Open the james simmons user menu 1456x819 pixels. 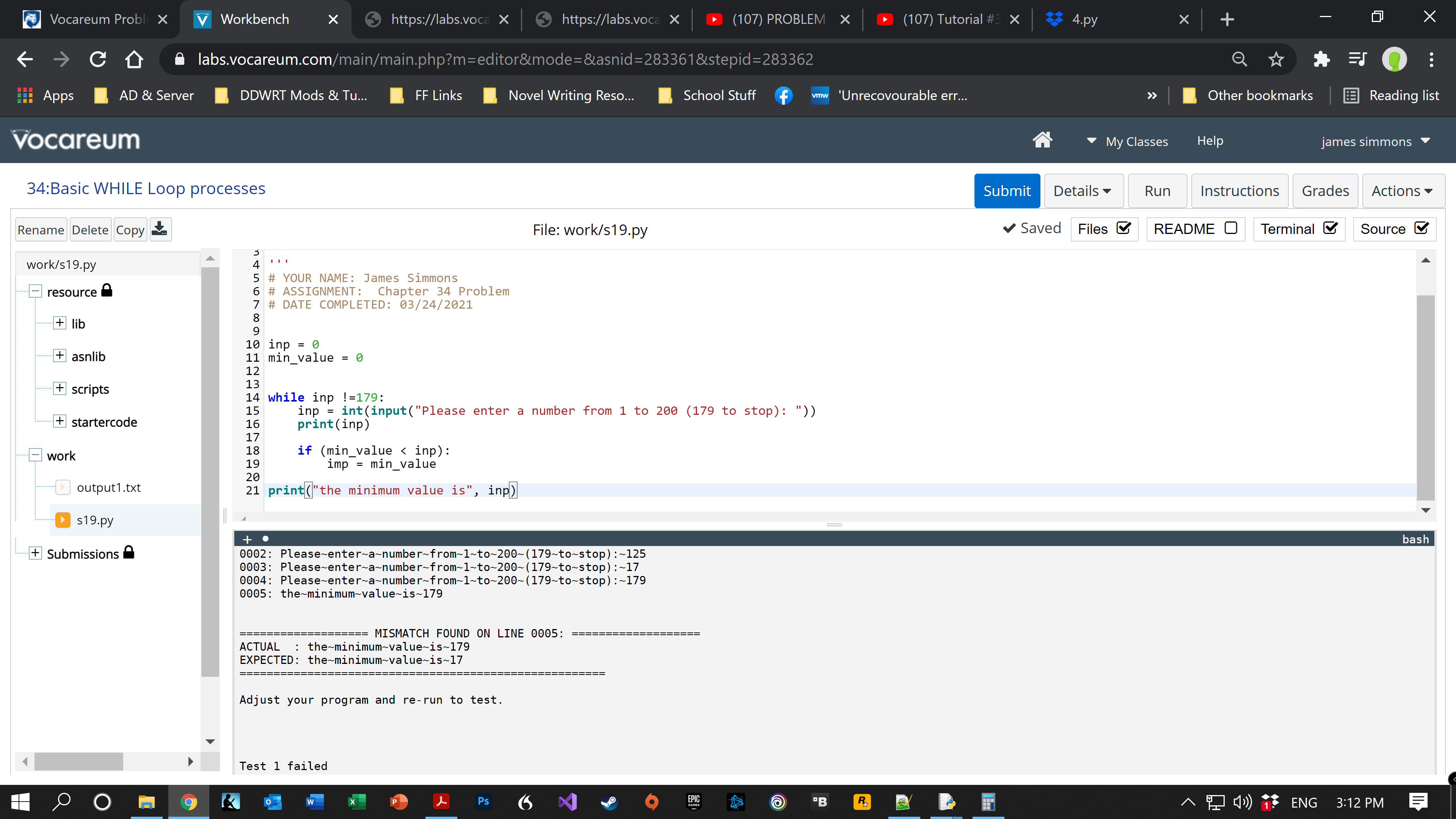1375,141
